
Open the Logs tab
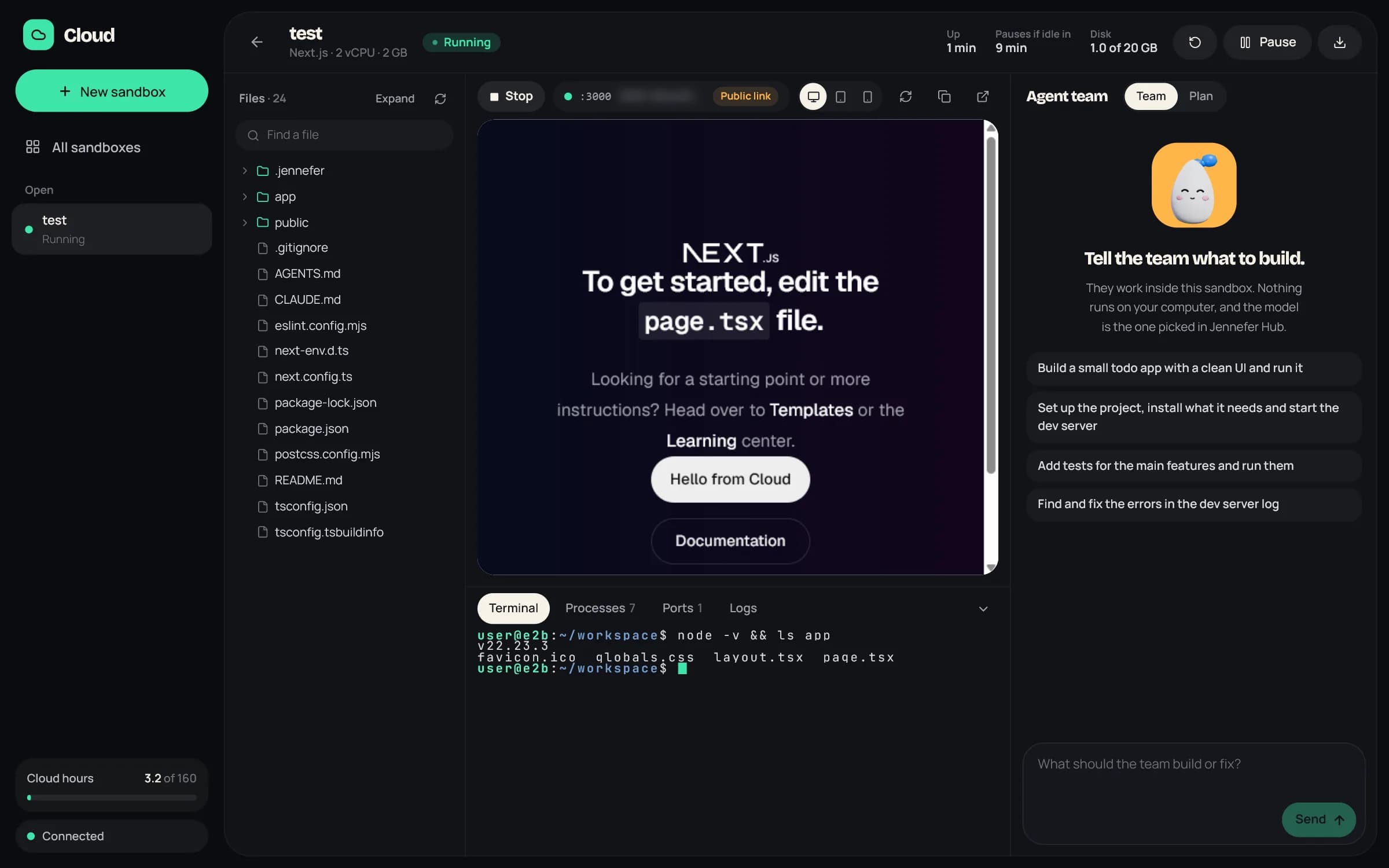[743, 608]
